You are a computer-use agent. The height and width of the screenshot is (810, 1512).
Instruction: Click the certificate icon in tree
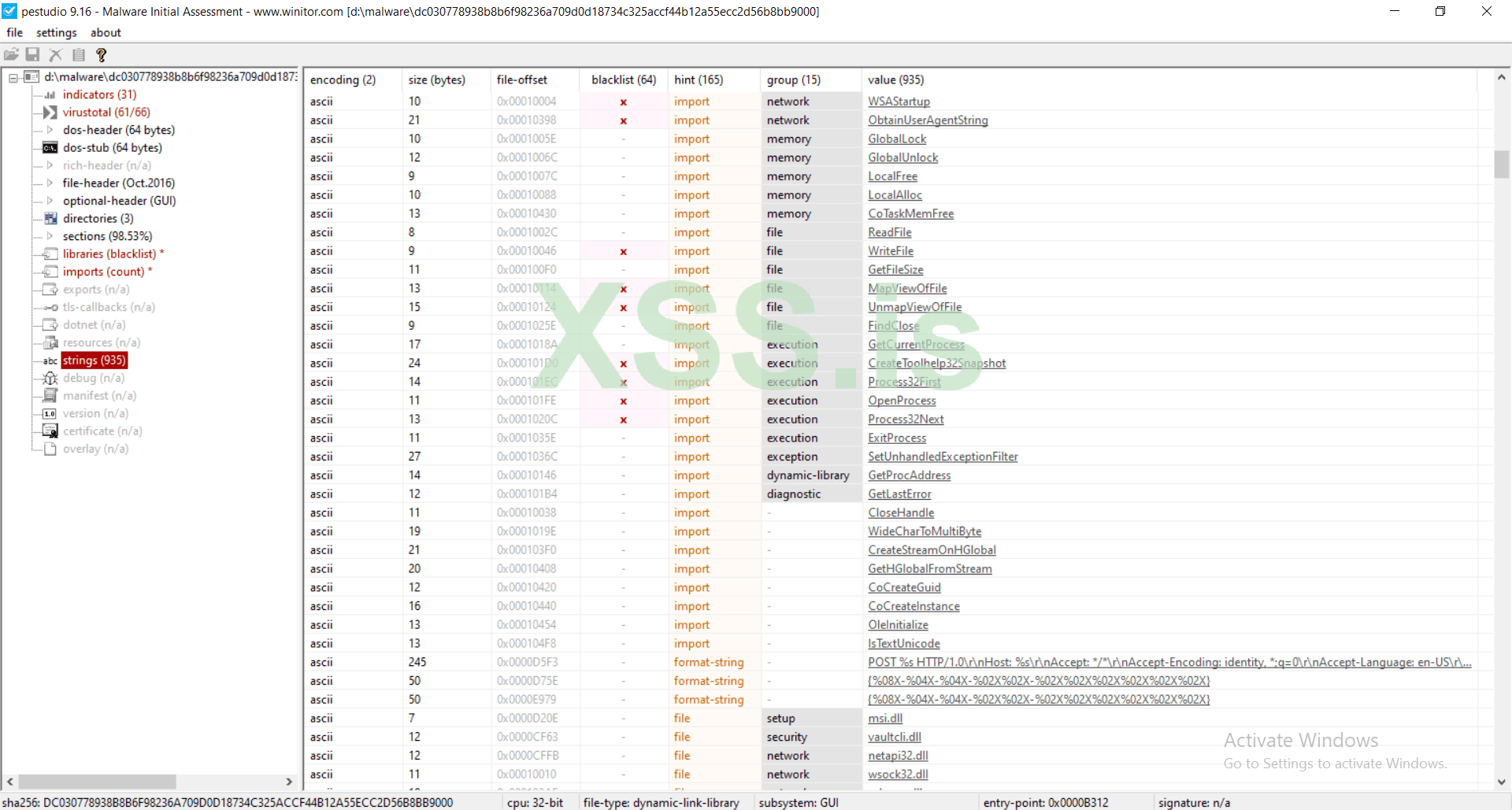[50, 431]
